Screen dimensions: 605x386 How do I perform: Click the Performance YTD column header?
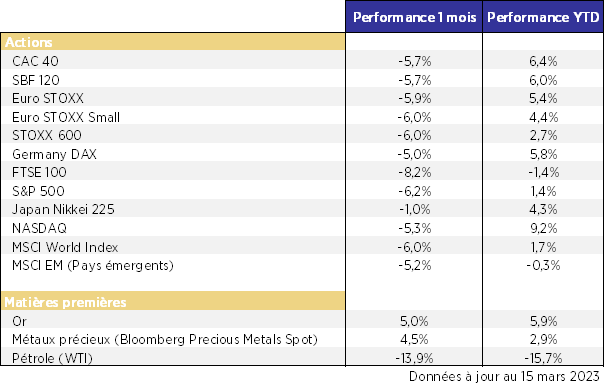pyautogui.click(x=543, y=17)
